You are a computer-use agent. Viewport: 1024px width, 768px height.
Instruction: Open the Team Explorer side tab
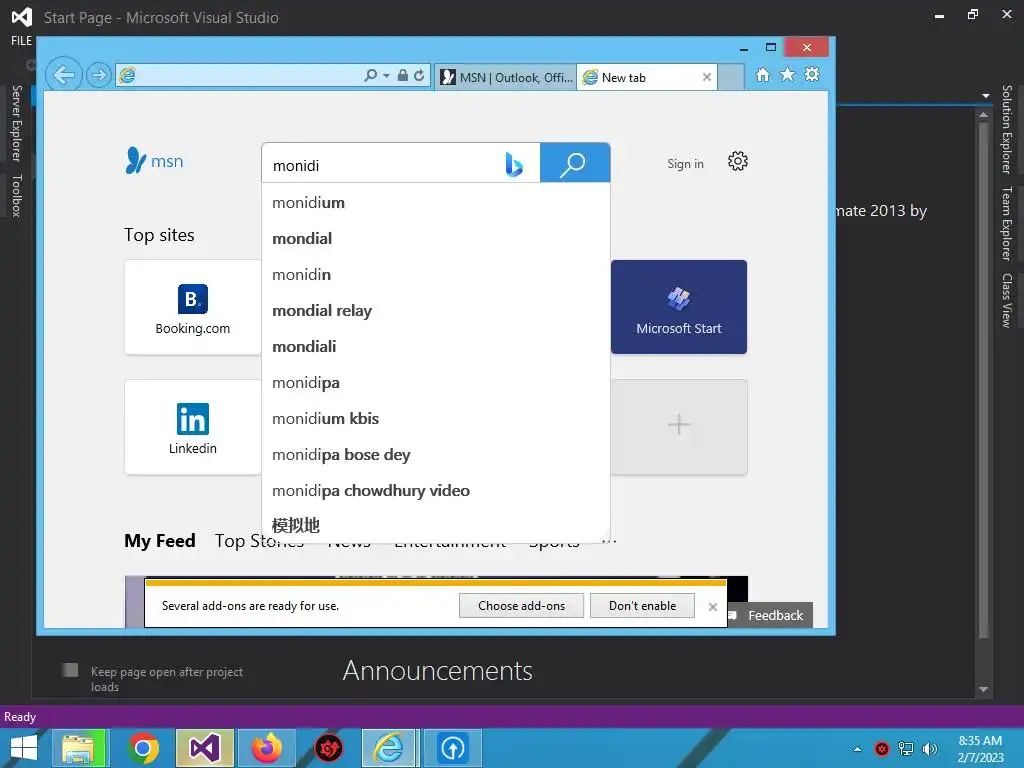tap(1007, 223)
